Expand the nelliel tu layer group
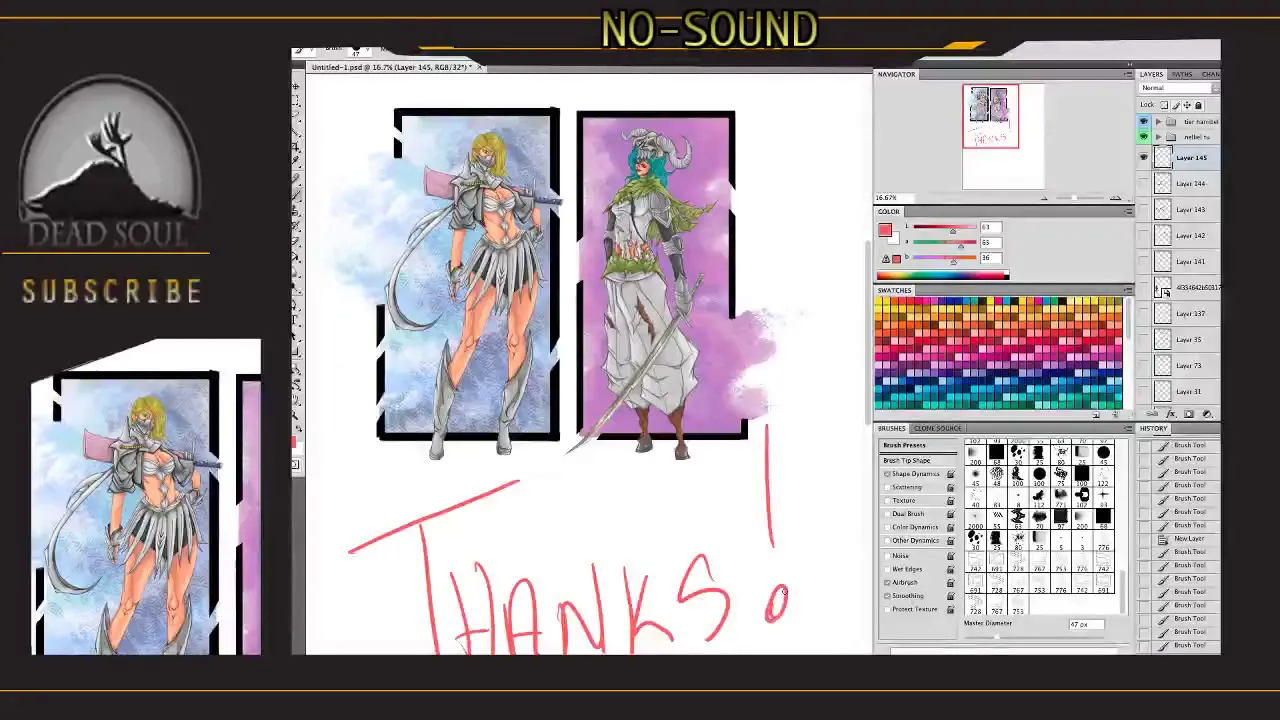The width and height of the screenshot is (1280, 720). coord(1158,136)
